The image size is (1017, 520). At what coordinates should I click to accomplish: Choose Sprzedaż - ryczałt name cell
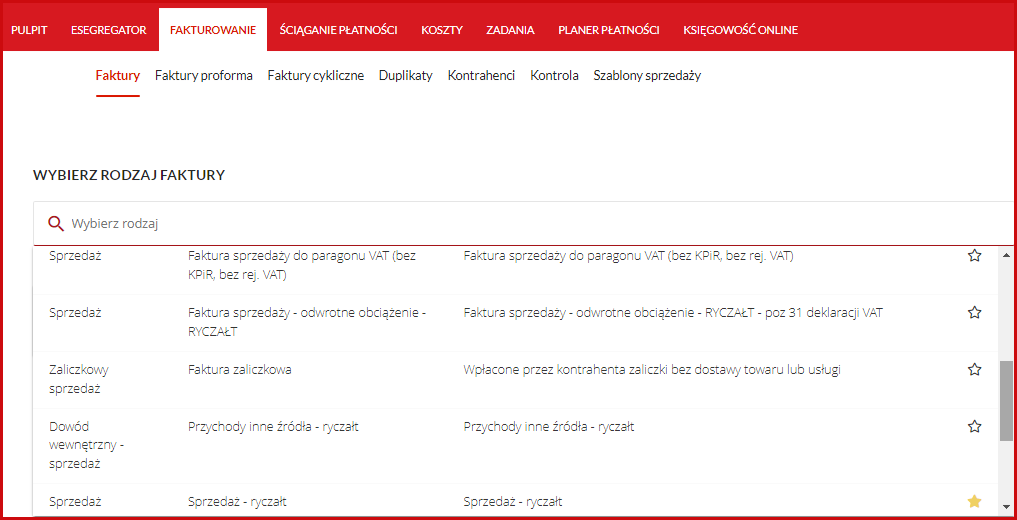(237, 502)
